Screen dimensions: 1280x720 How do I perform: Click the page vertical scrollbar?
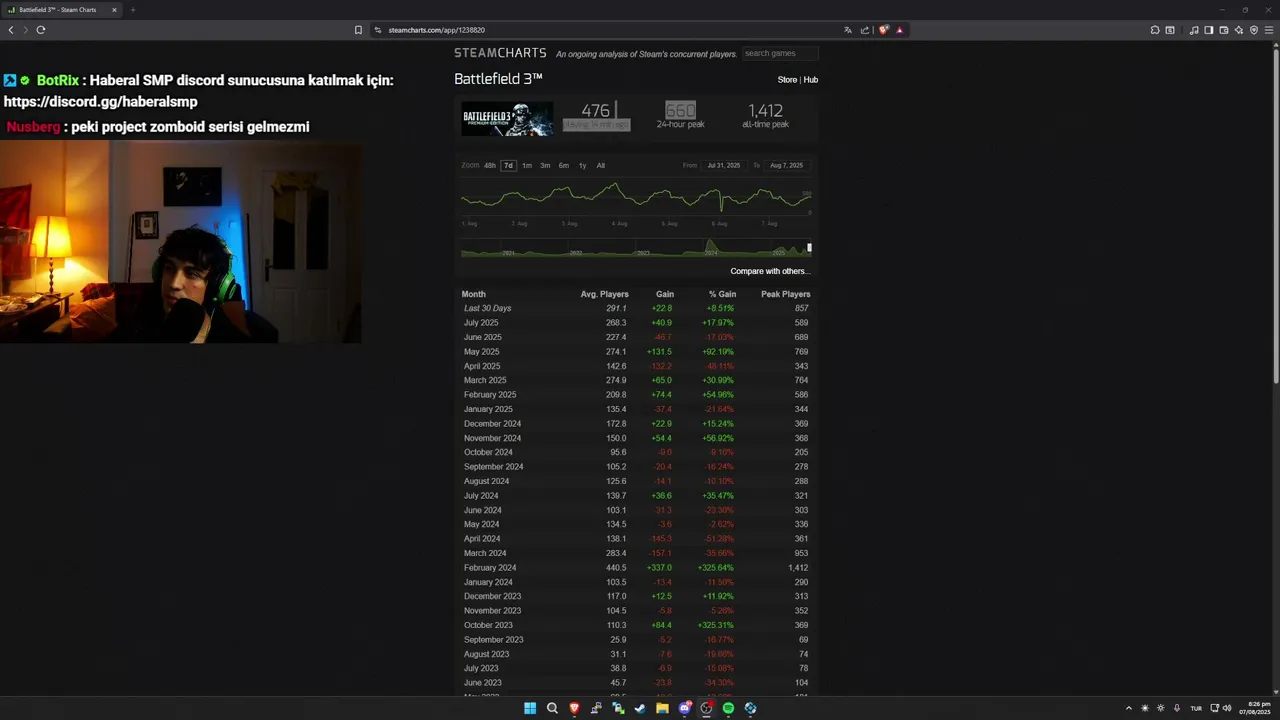1276,215
